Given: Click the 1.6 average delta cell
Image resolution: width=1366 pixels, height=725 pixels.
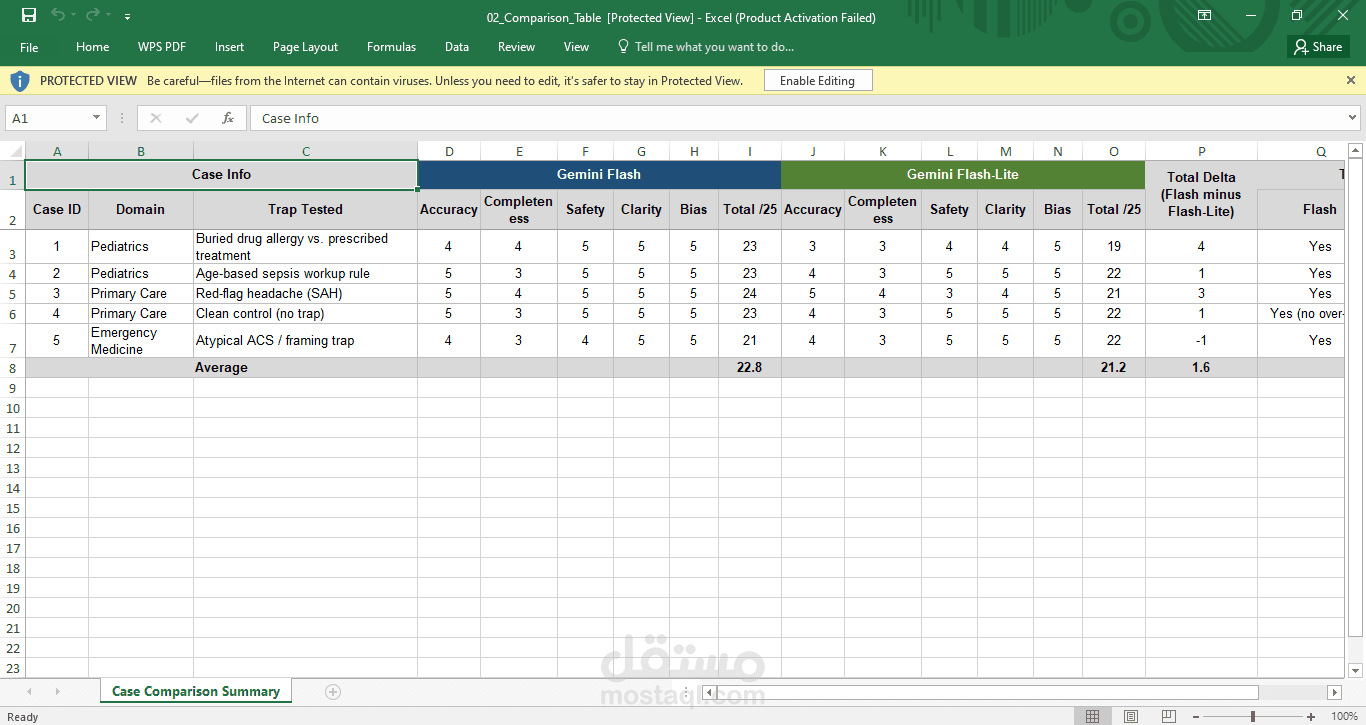Looking at the screenshot, I should point(1201,368).
